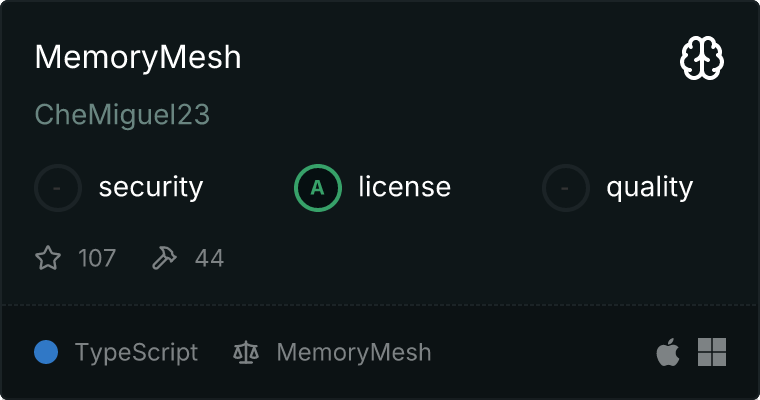This screenshot has height=400, width=760.
Task: Click the hammer tools icon
Action: pyautogui.click(x=164, y=259)
